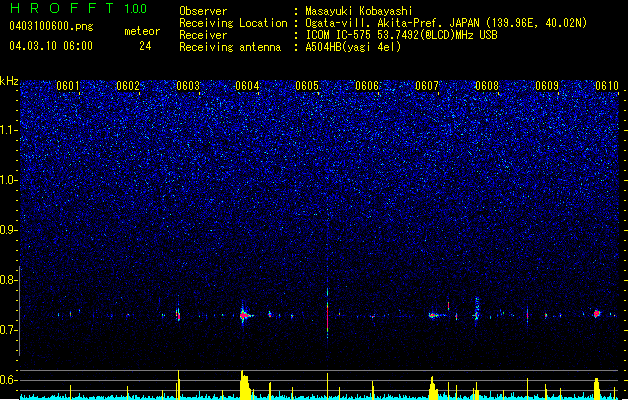629x400 pixels.
Task: Click the wide yellow intensity peak under 0604
Action: [245, 385]
